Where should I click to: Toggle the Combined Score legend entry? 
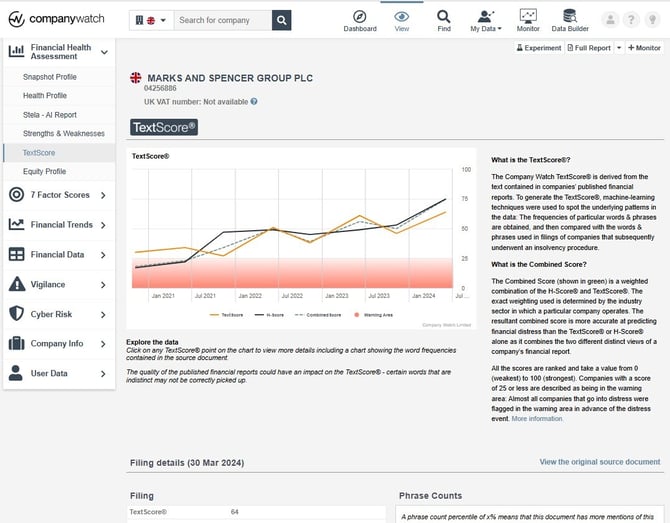318,315
